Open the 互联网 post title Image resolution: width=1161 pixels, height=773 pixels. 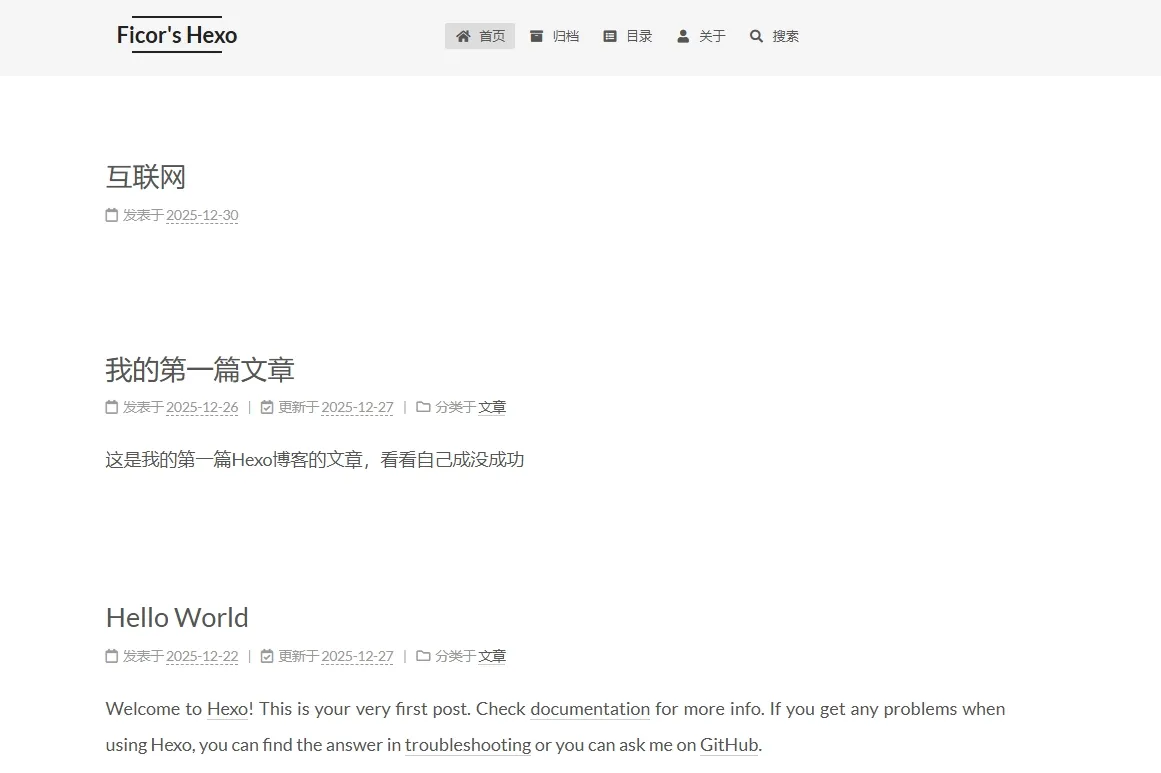tap(146, 177)
